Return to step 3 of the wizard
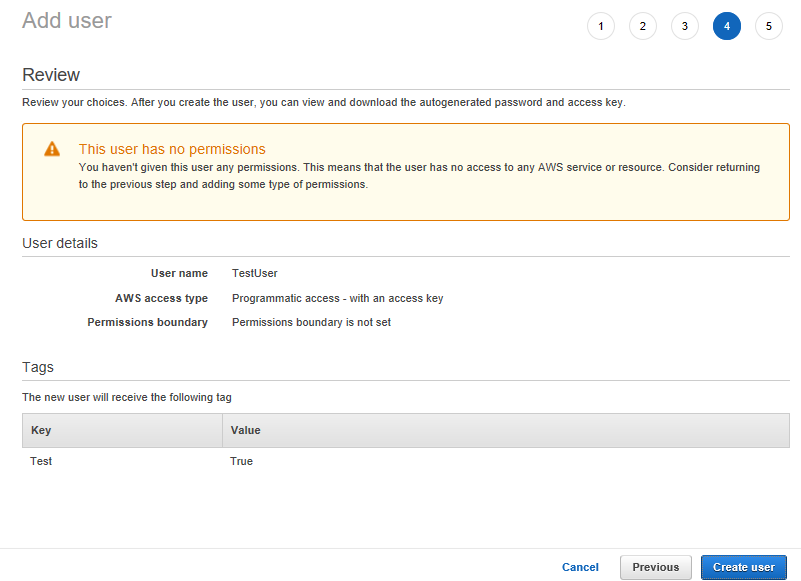This screenshot has width=801, height=581. (x=685, y=27)
